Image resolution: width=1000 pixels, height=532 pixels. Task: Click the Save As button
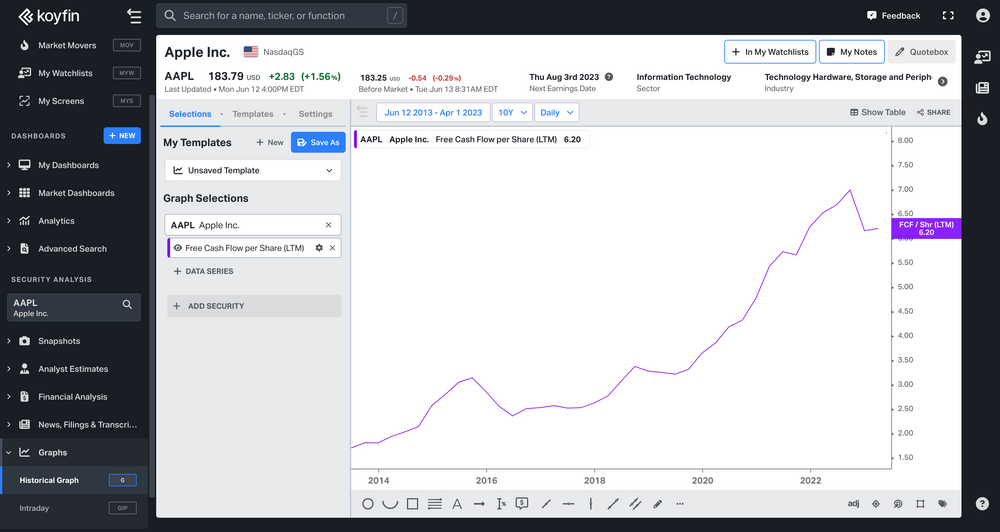317,143
